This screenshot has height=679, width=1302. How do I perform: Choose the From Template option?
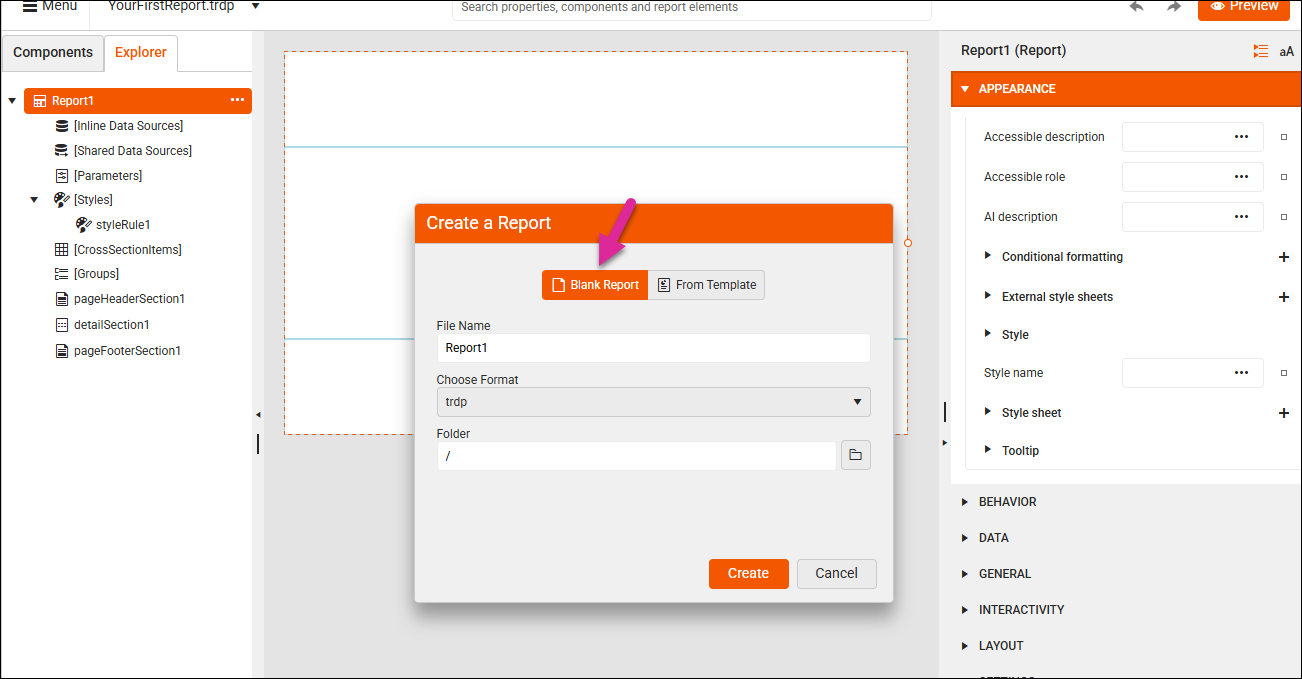point(706,285)
